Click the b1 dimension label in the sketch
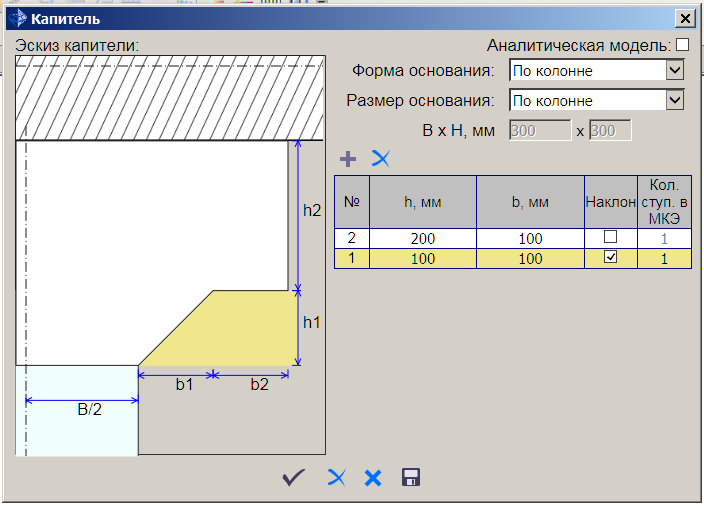This screenshot has width=704, height=507. pos(184,384)
